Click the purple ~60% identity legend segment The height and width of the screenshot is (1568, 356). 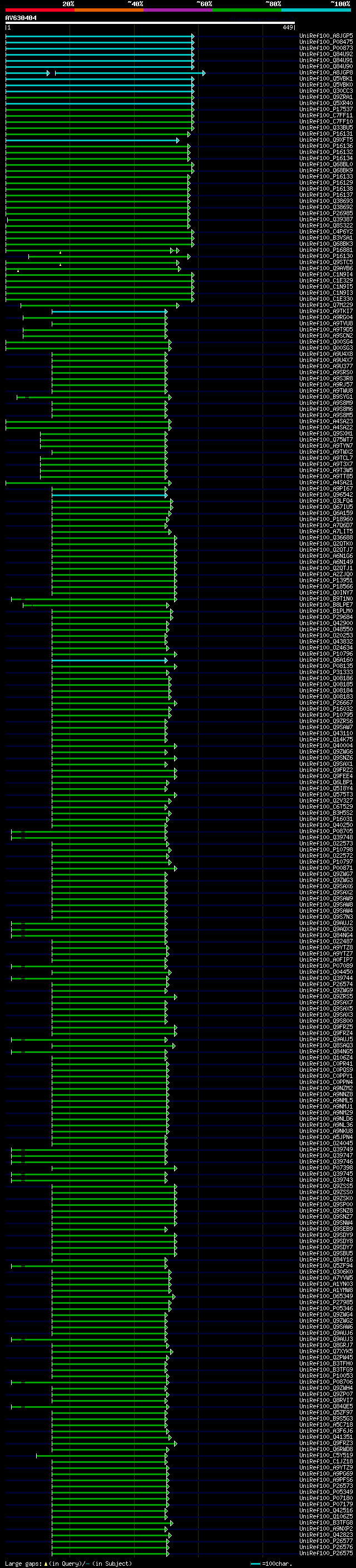[177, 10]
